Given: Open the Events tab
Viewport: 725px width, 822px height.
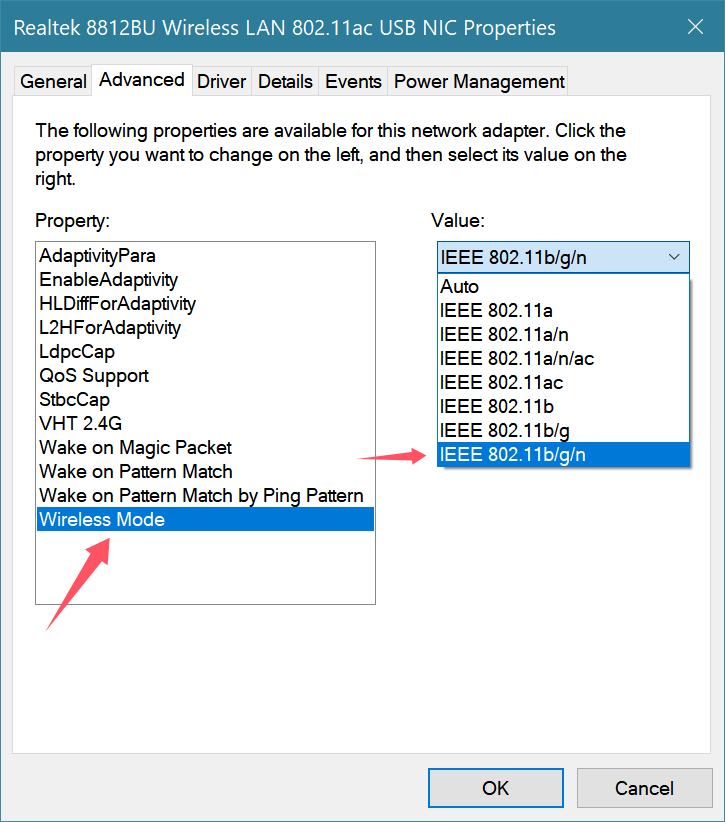Looking at the screenshot, I should pyautogui.click(x=353, y=81).
